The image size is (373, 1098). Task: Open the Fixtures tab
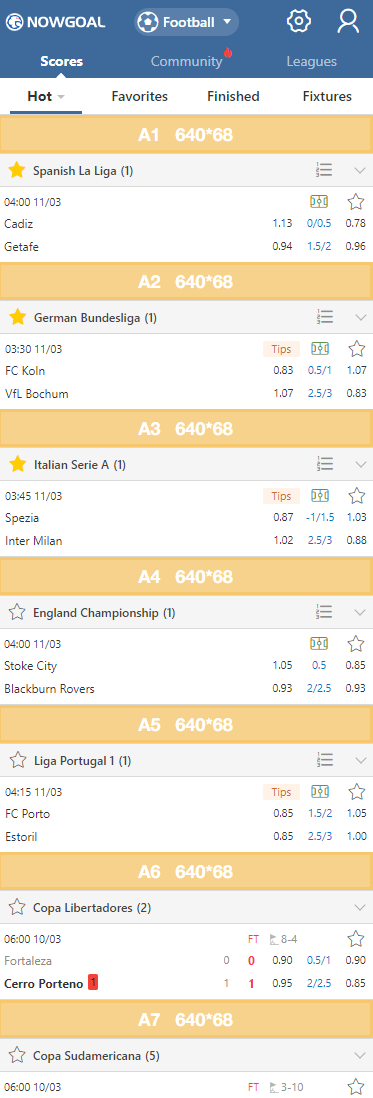point(327,97)
